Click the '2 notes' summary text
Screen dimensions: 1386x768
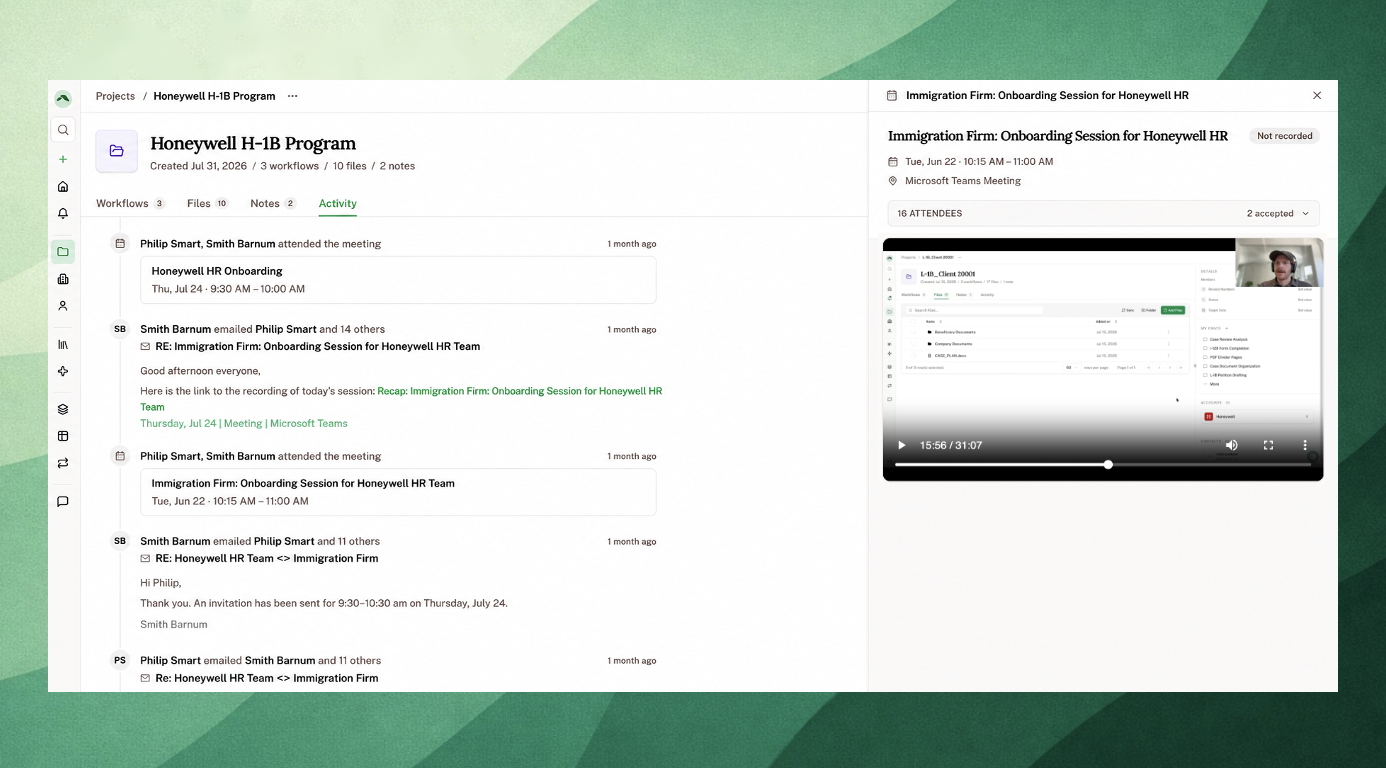tap(397, 166)
